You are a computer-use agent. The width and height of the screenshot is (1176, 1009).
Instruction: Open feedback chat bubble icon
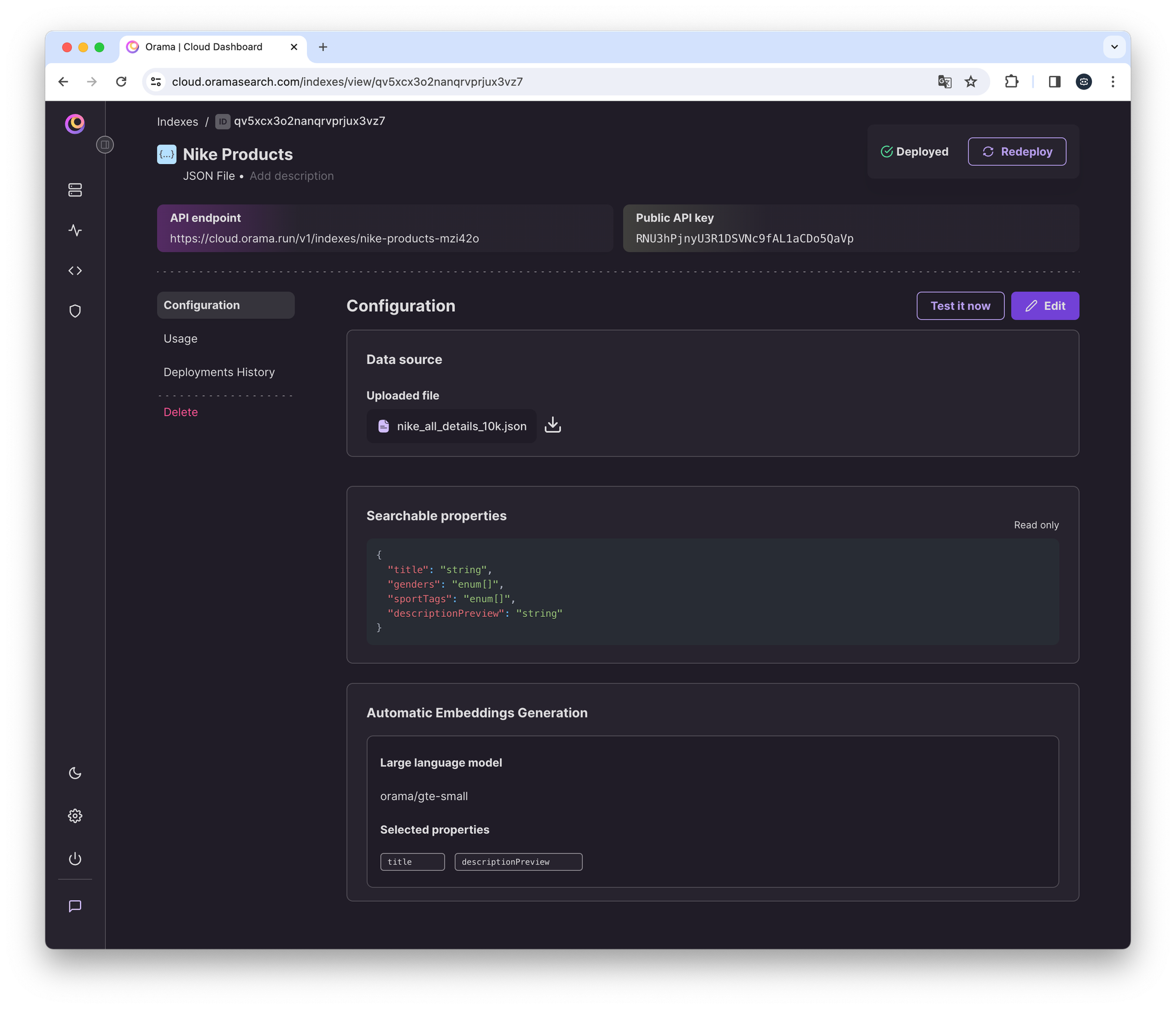click(x=75, y=906)
